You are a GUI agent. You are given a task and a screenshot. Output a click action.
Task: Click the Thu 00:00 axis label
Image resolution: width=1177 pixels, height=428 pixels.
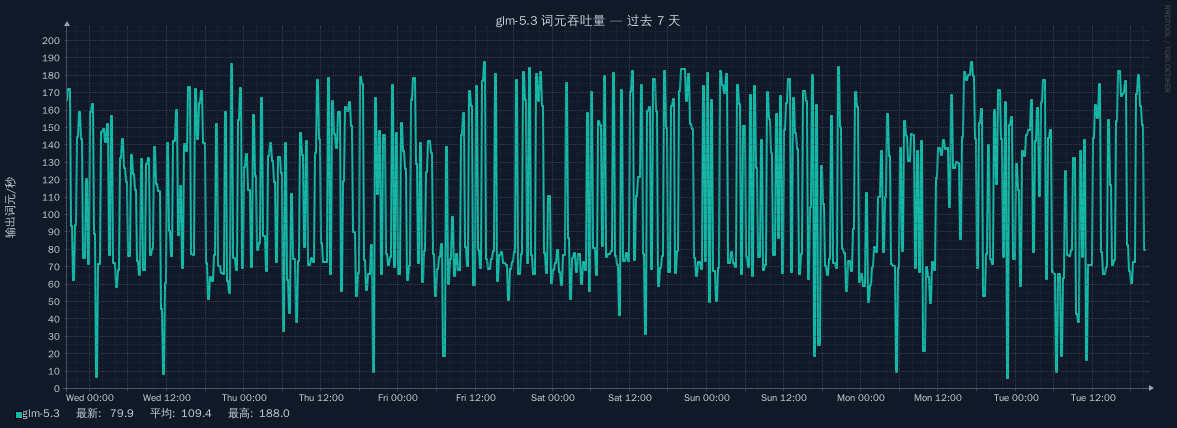coord(244,398)
